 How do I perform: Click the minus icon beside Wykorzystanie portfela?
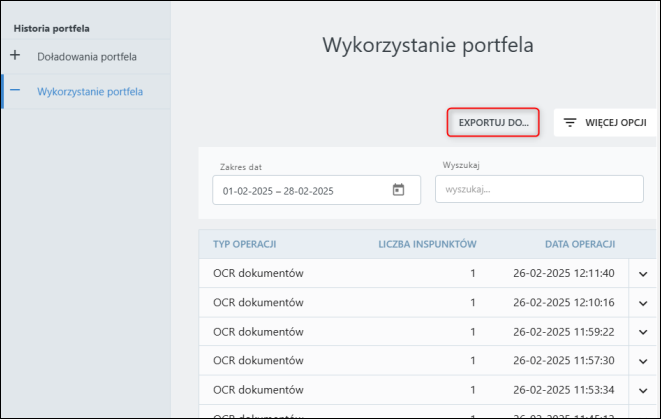pos(14,91)
